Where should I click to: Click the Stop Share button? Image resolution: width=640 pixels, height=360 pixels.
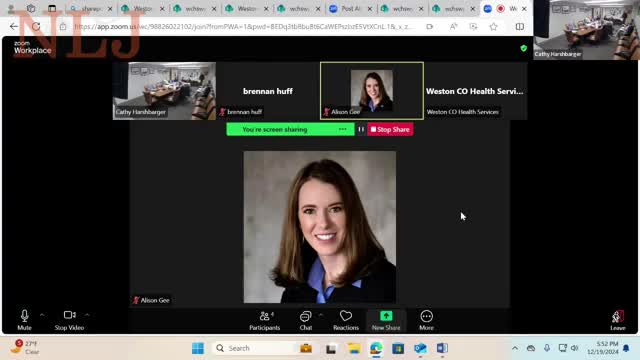(390, 129)
